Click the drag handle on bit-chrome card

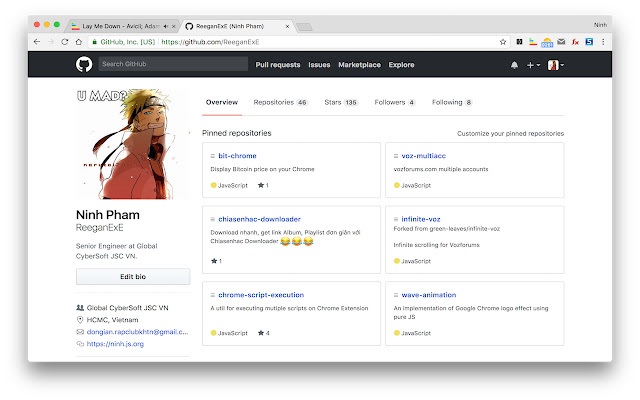(213, 156)
